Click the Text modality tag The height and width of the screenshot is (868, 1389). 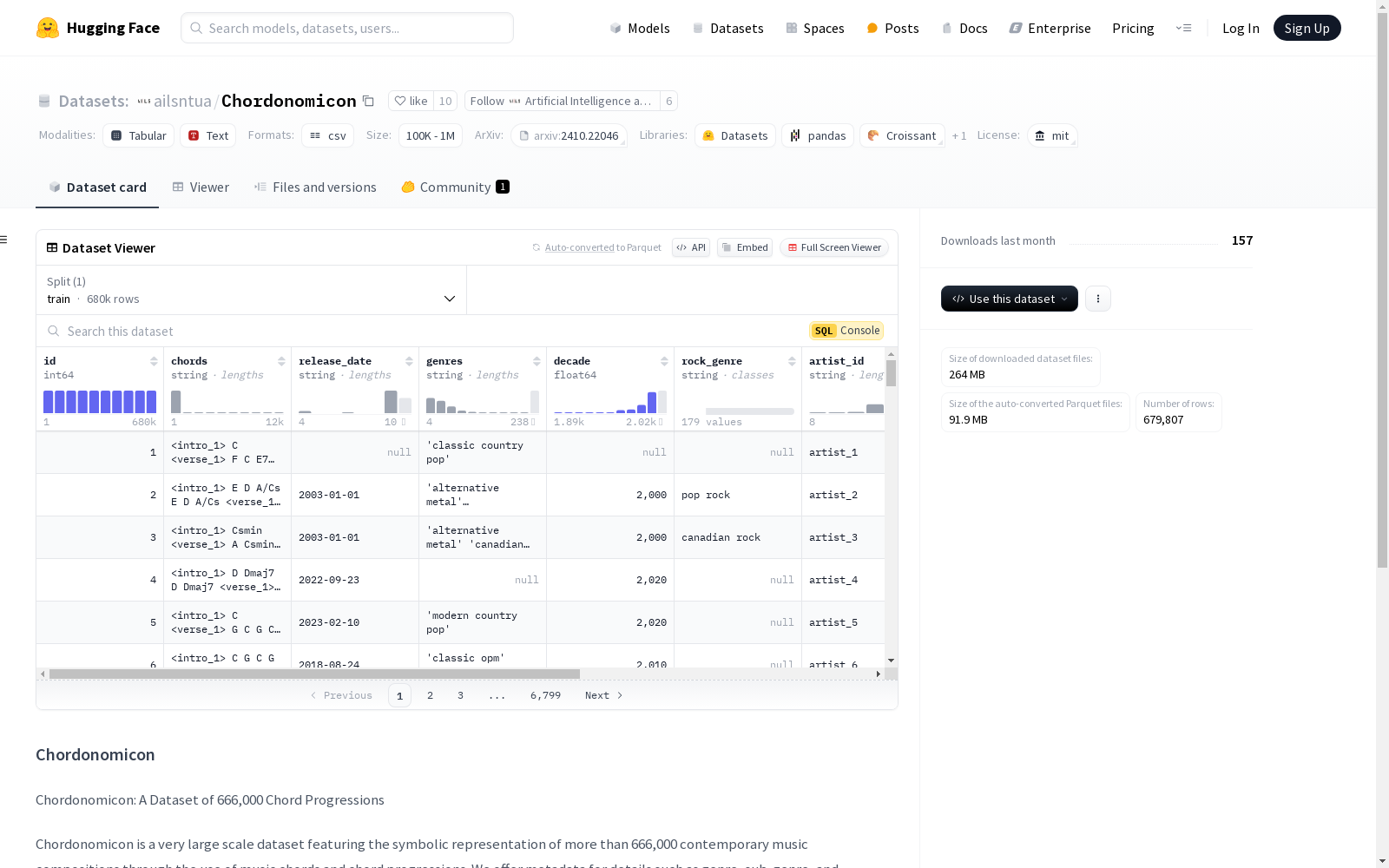point(208,135)
